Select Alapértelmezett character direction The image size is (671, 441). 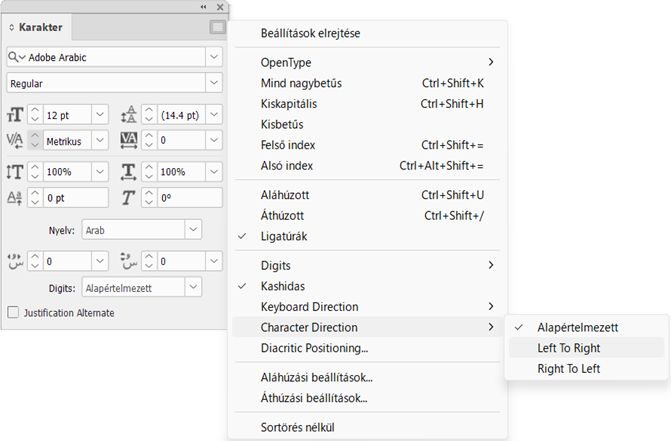[586, 328]
